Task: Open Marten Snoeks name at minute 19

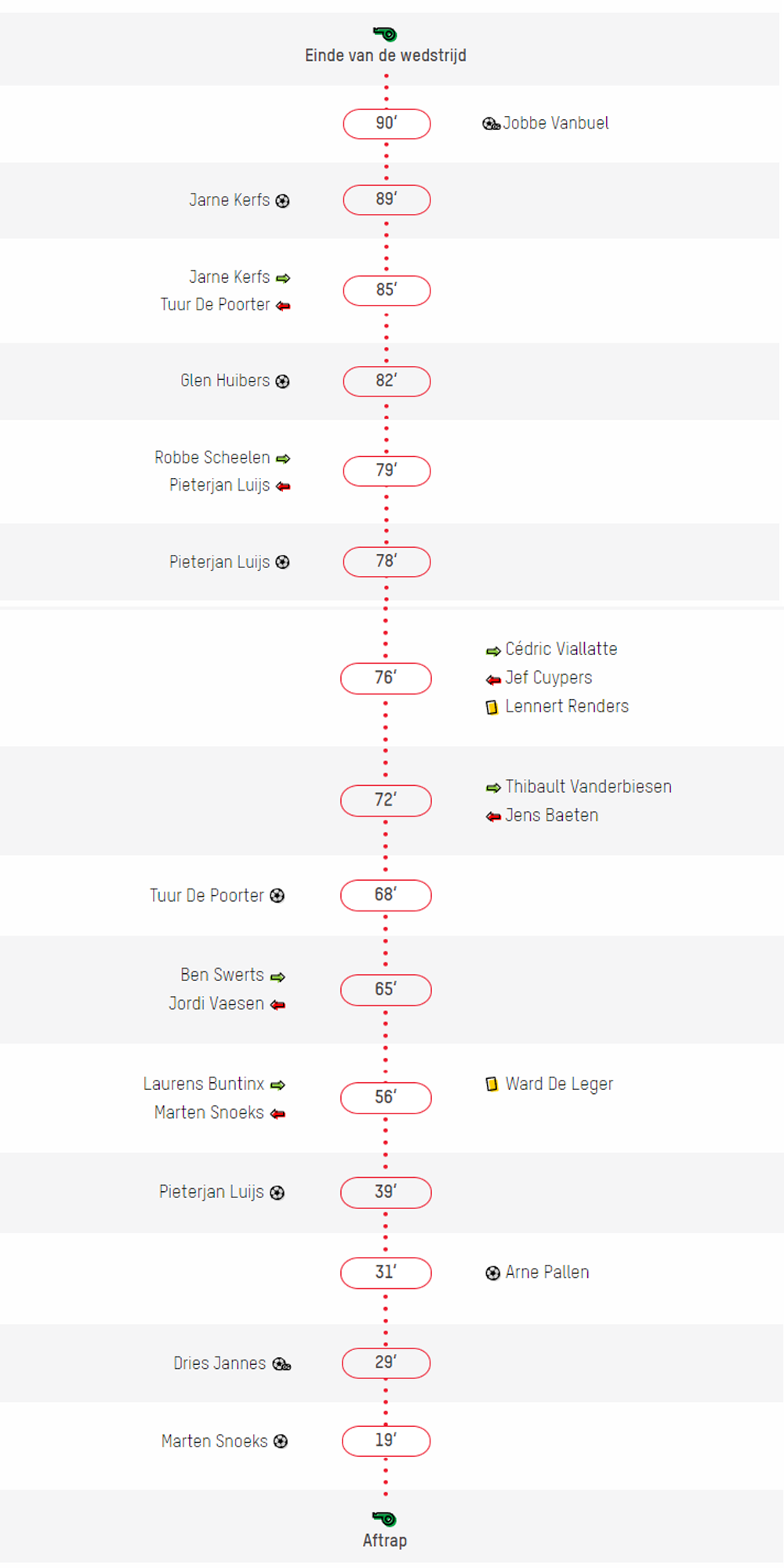Action: coord(214,1441)
